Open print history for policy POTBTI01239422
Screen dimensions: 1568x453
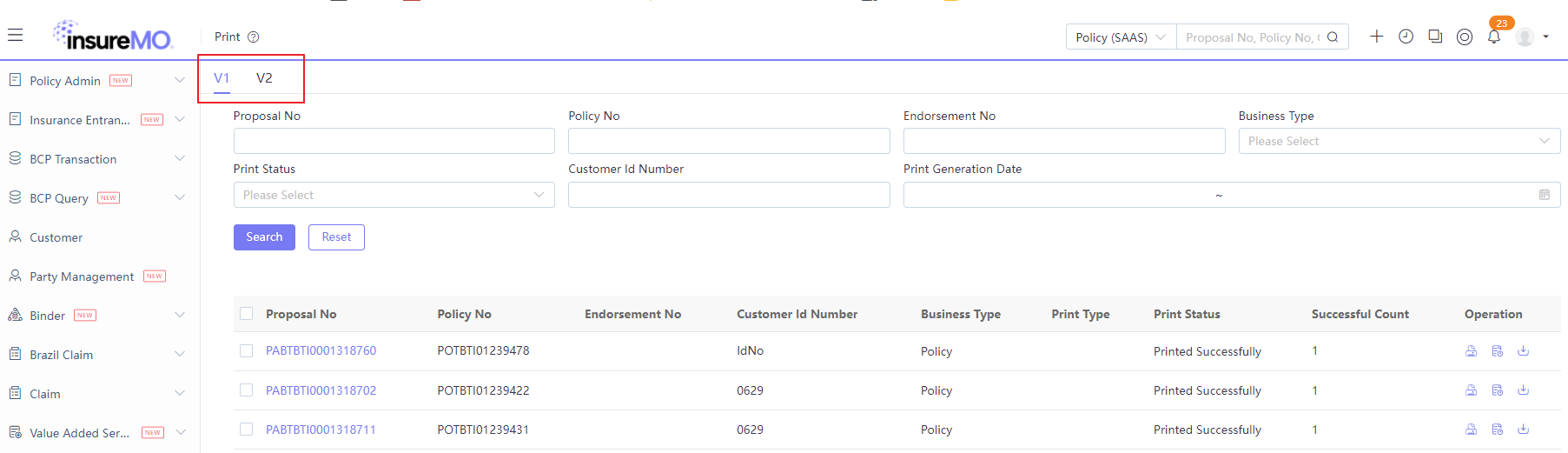pos(1497,390)
